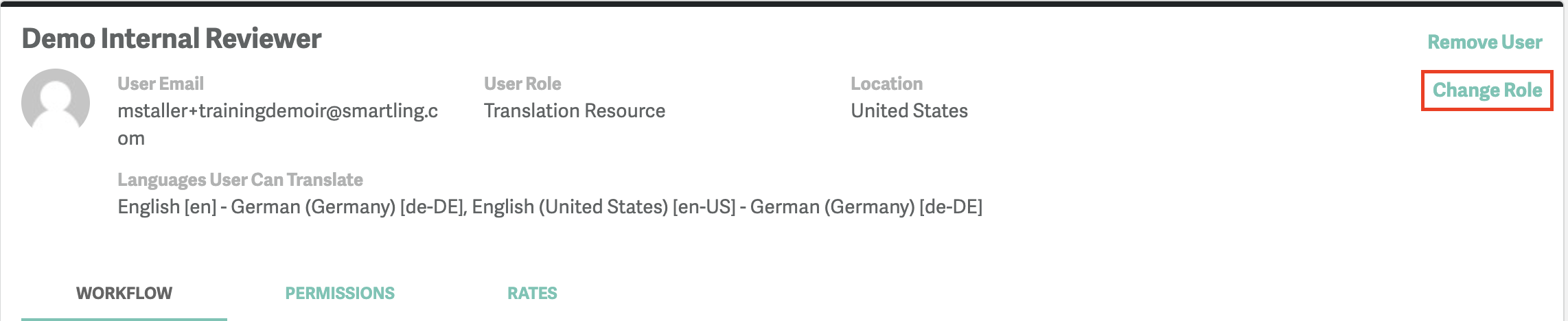
Task: Click the Demo Internal Reviewer heading
Action: (172, 39)
